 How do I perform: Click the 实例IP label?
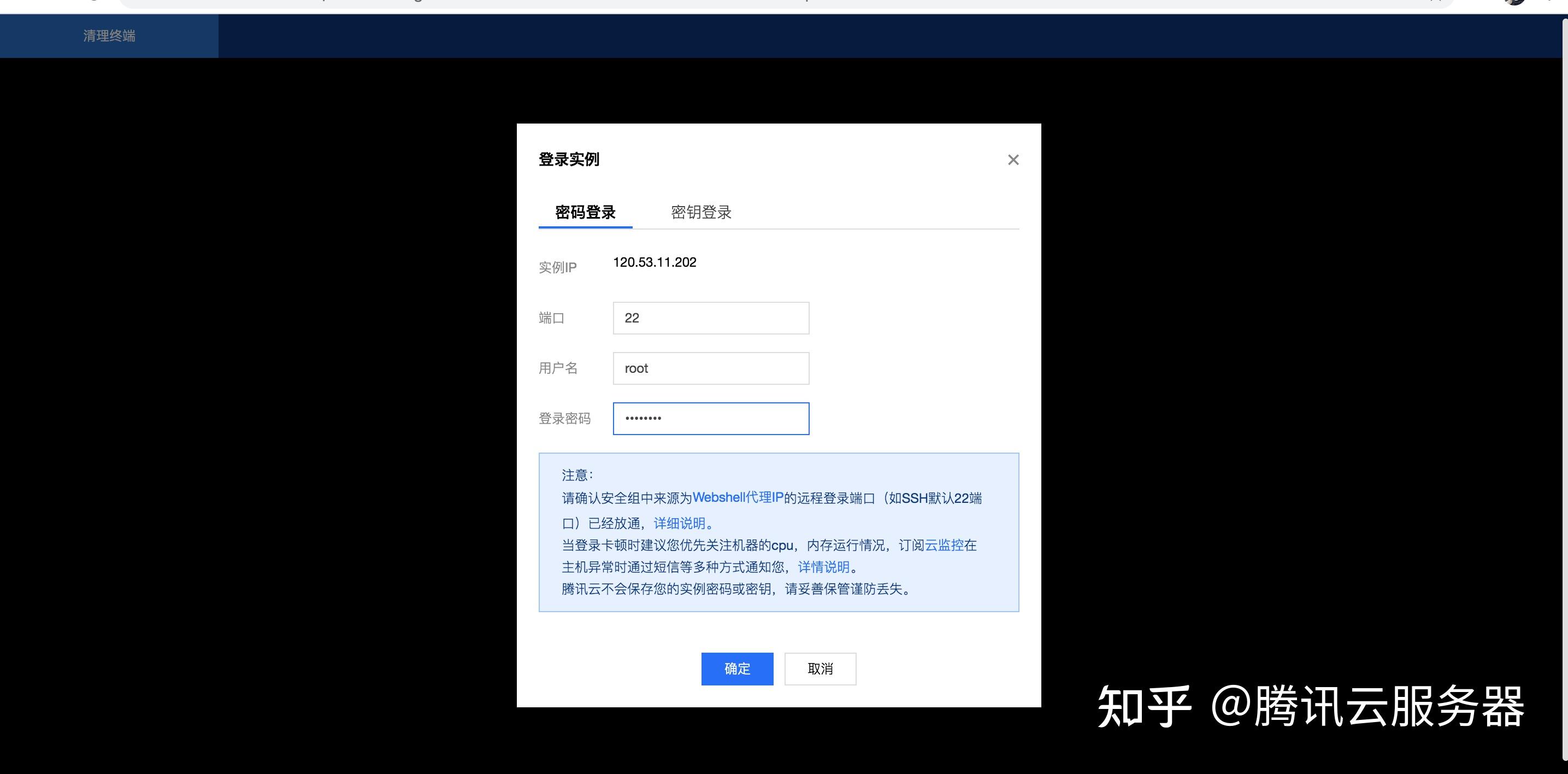pyautogui.click(x=558, y=267)
